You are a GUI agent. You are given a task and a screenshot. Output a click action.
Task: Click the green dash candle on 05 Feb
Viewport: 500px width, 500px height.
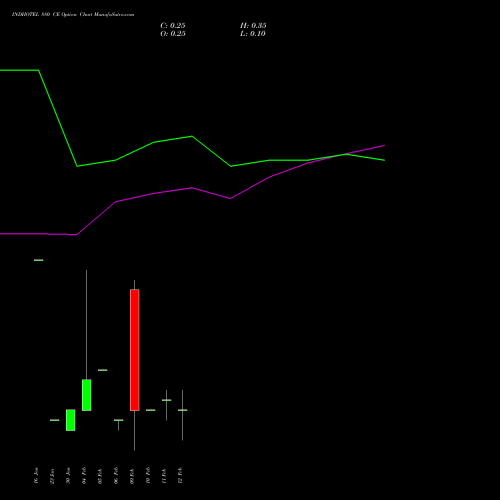(x=103, y=370)
